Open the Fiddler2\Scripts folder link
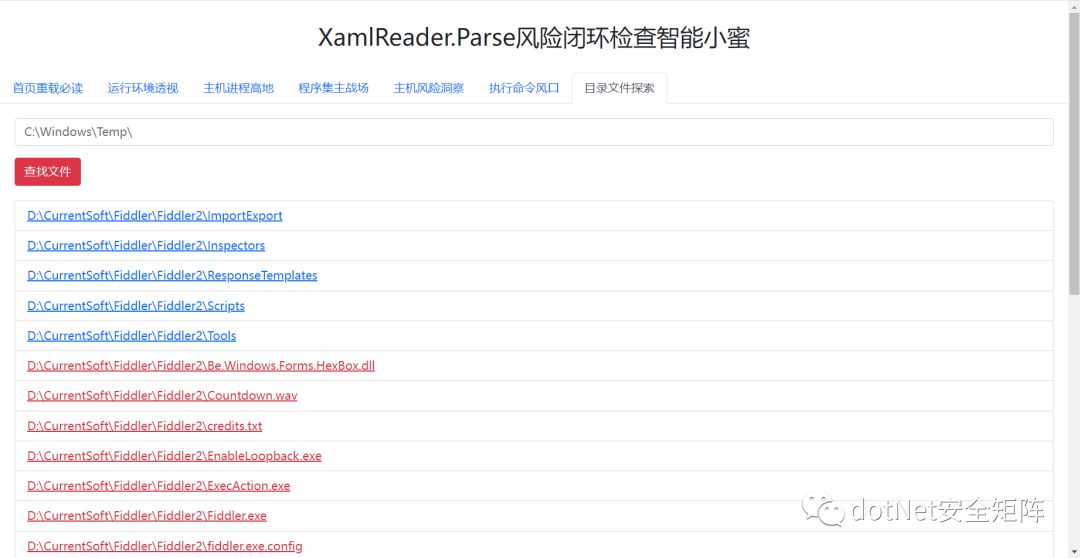The height and width of the screenshot is (558, 1080). click(x=136, y=306)
